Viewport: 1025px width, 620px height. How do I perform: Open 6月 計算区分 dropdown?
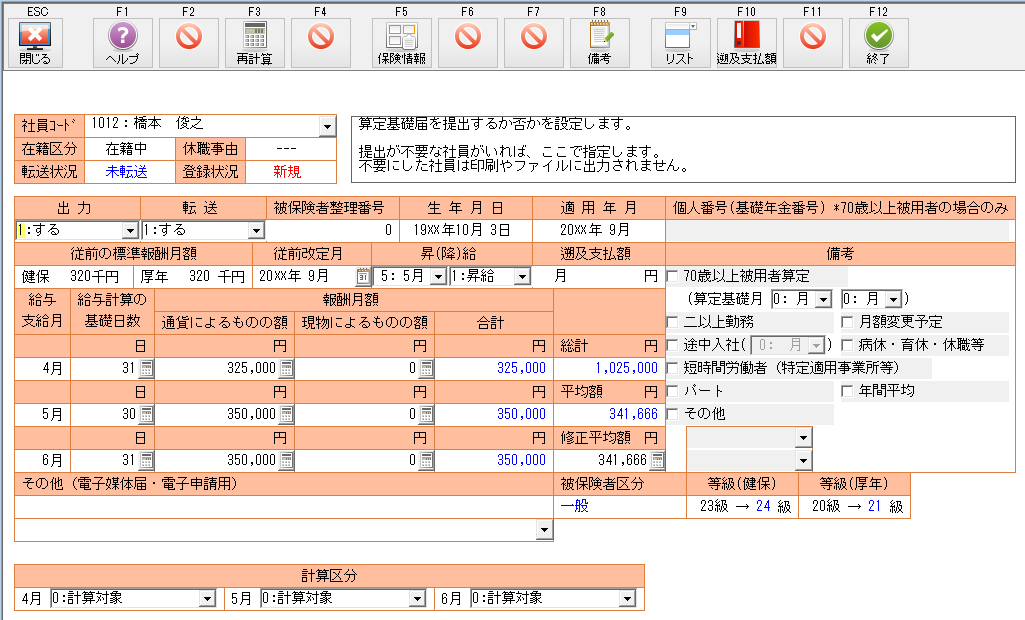627,598
